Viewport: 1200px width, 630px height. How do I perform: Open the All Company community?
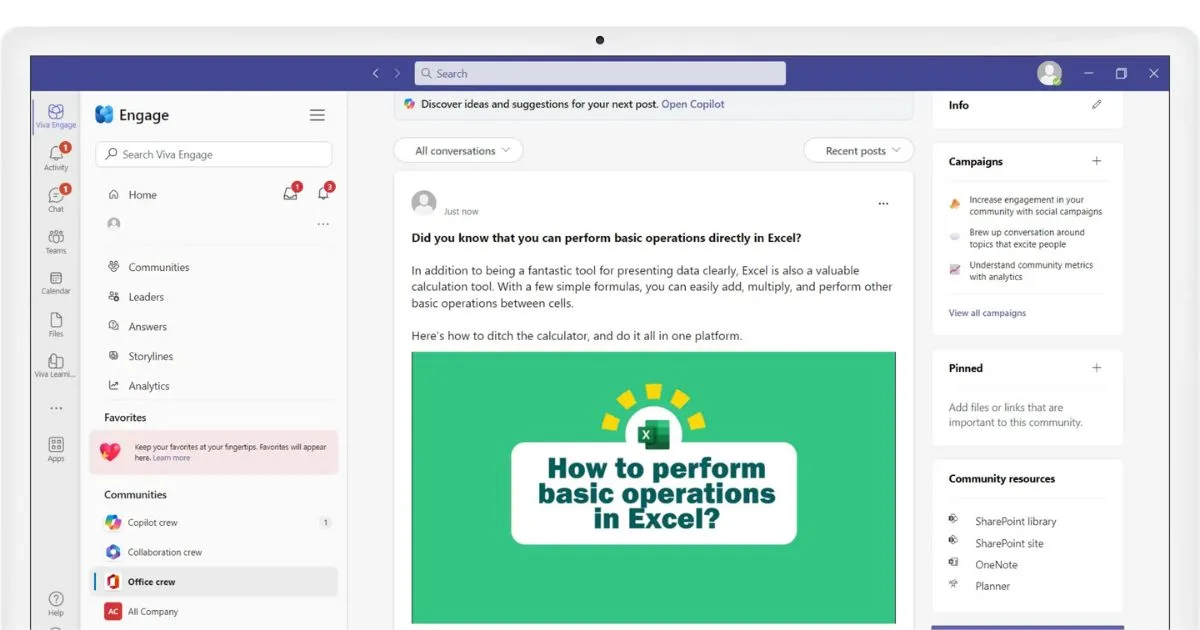point(214,611)
